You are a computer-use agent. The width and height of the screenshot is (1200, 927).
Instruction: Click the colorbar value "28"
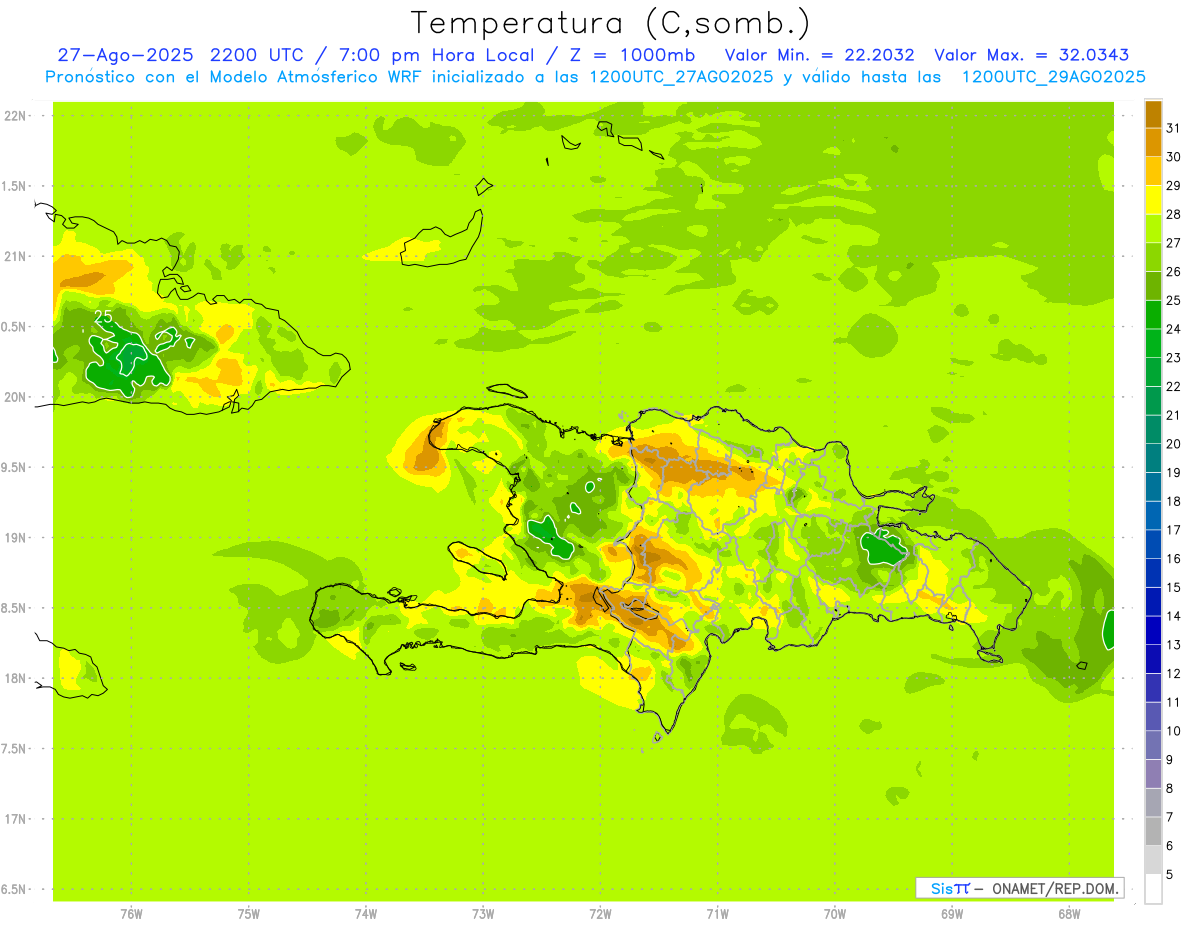[1173, 214]
